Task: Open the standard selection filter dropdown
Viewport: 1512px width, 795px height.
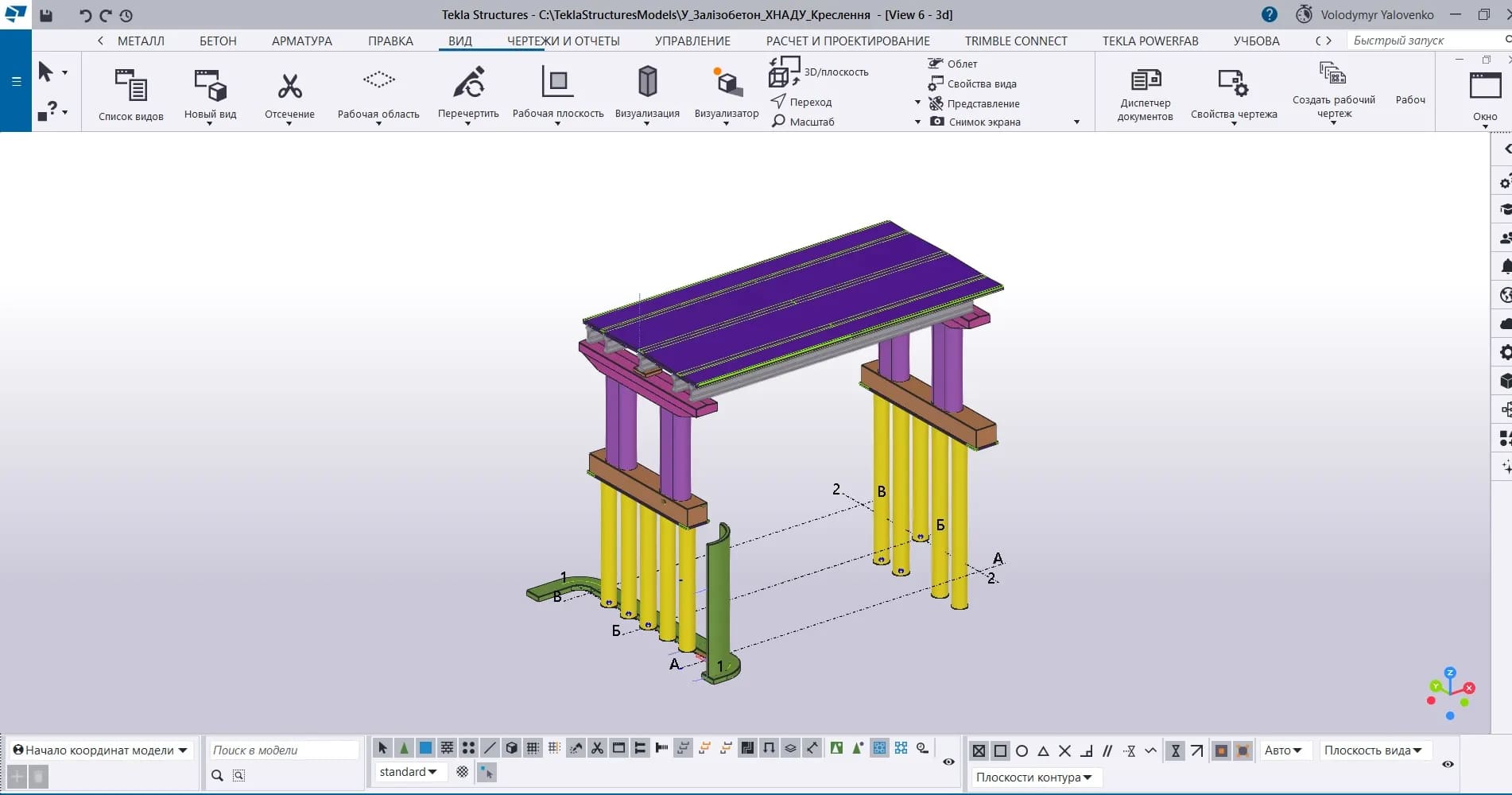Action: click(x=408, y=772)
